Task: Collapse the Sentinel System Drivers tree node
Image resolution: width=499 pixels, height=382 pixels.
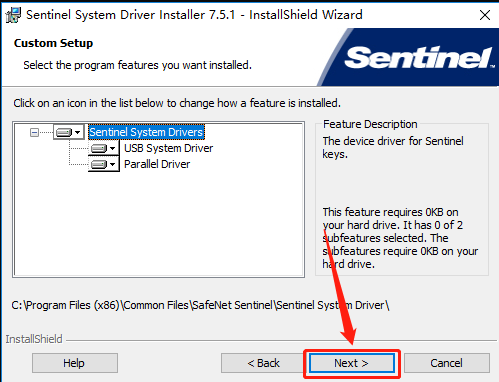Action: [x=34, y=132]
